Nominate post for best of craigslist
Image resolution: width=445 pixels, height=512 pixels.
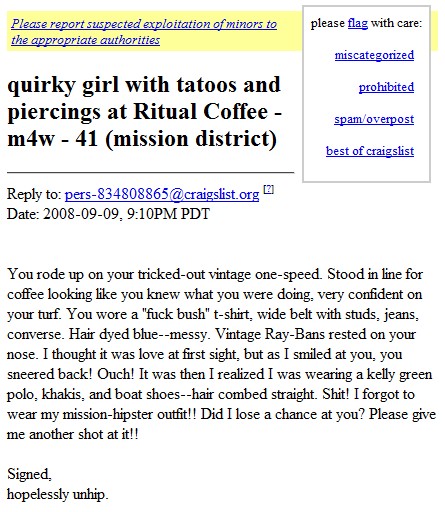click(x=370, y=151)
